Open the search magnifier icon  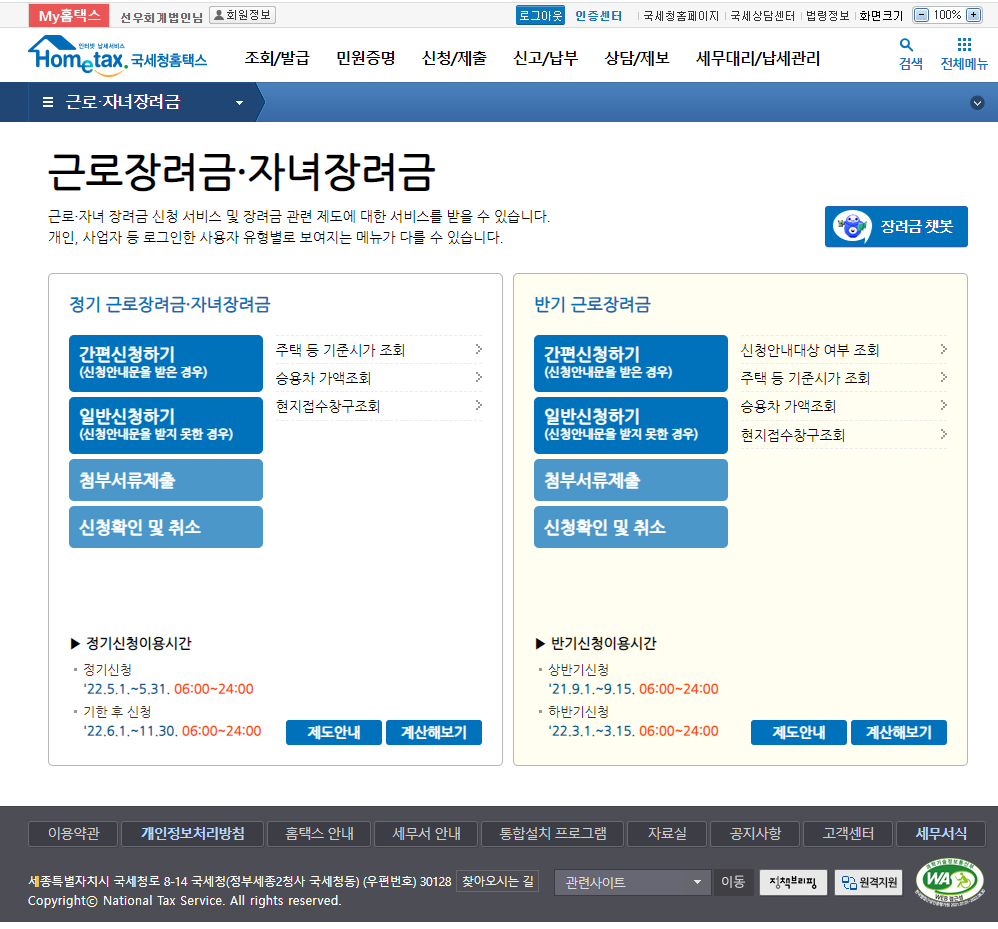click(907, 45)
